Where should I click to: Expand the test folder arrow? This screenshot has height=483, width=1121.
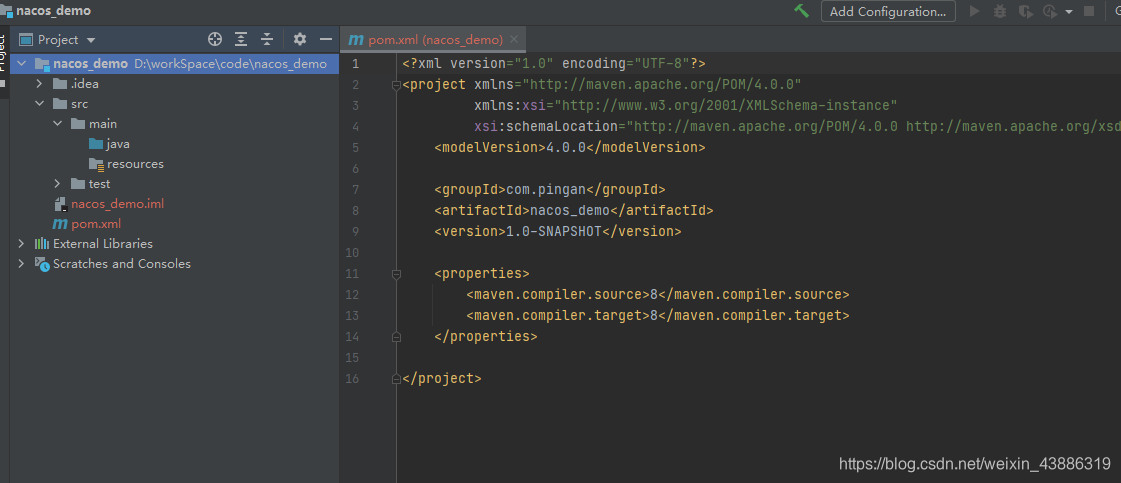pyautogui.click(x=58, y=184)
